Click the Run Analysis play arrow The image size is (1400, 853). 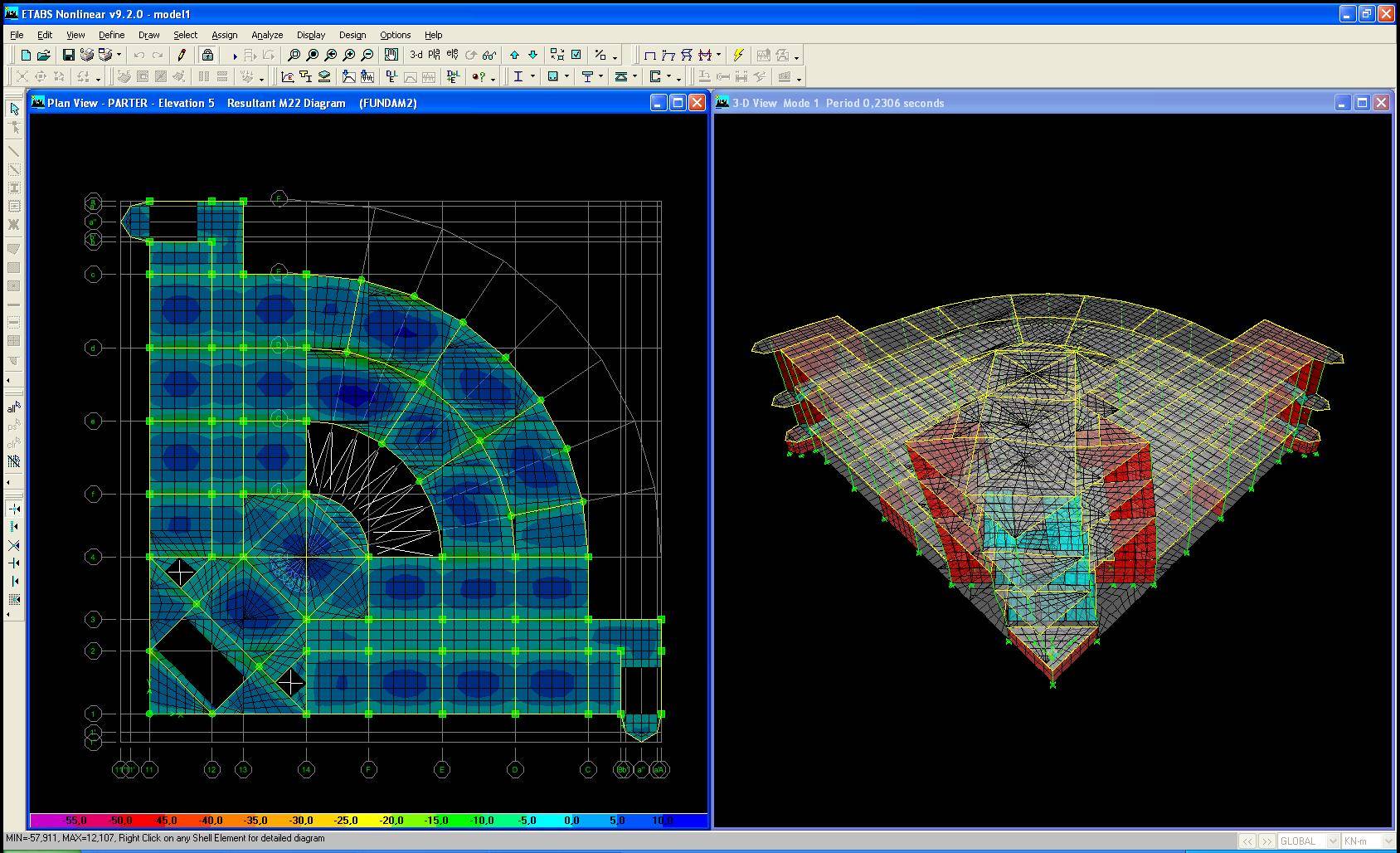click(x=235, y=56)
